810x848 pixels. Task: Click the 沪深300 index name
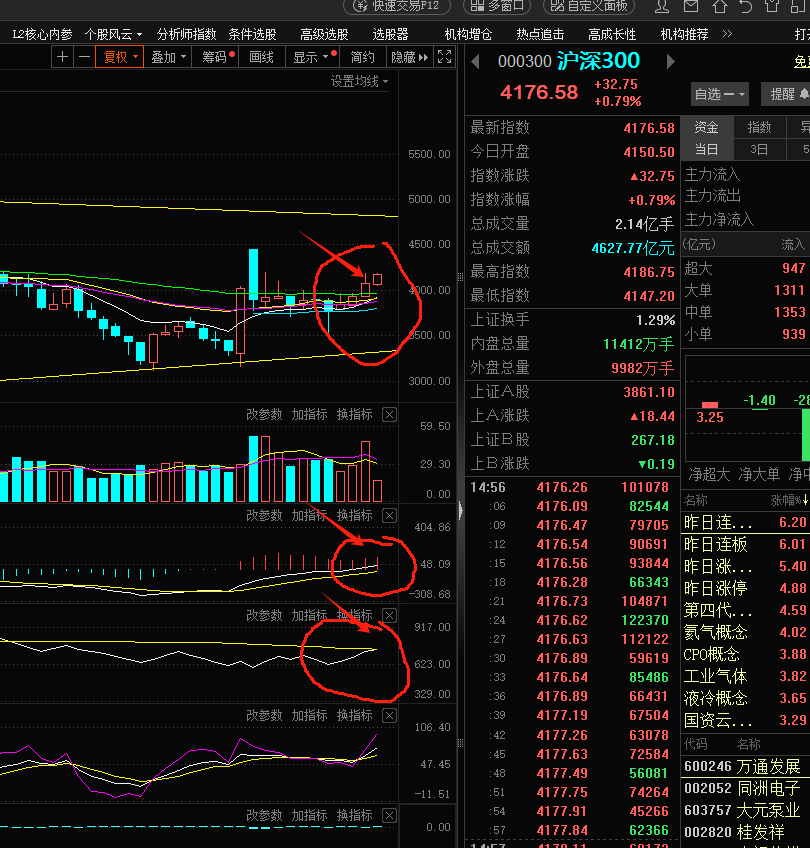coord(598,61)
